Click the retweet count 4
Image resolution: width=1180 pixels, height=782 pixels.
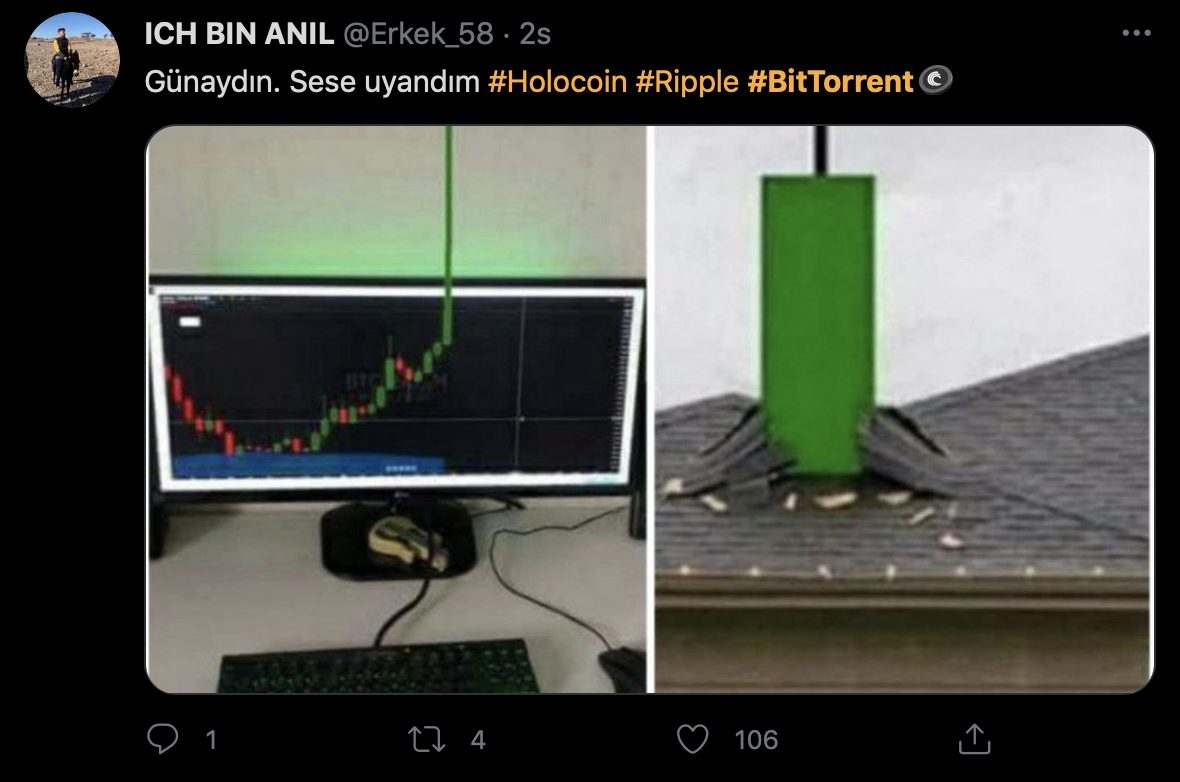point(478,740)
